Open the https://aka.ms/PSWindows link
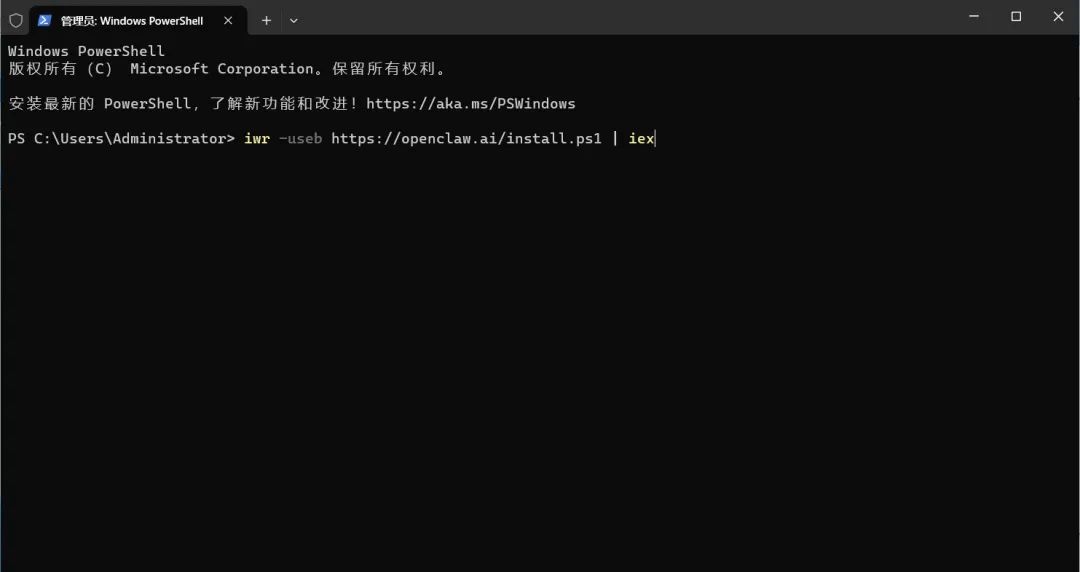Viewport: 1080px width, 572px height. point(470,103)
